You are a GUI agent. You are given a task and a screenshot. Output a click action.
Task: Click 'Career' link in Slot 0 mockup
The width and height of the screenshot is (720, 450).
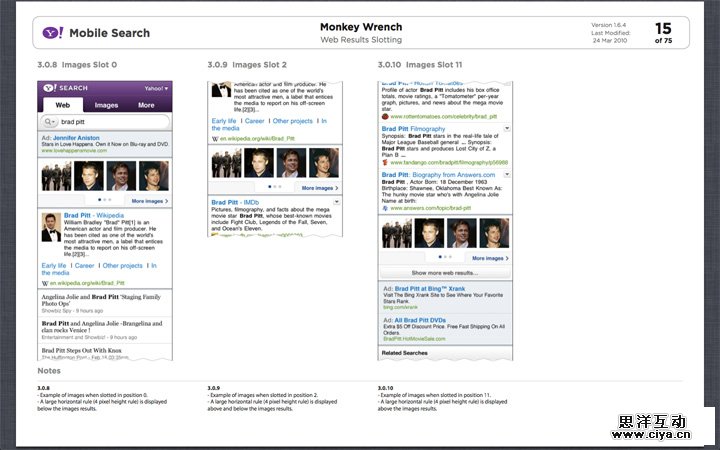tap(84, 265)
